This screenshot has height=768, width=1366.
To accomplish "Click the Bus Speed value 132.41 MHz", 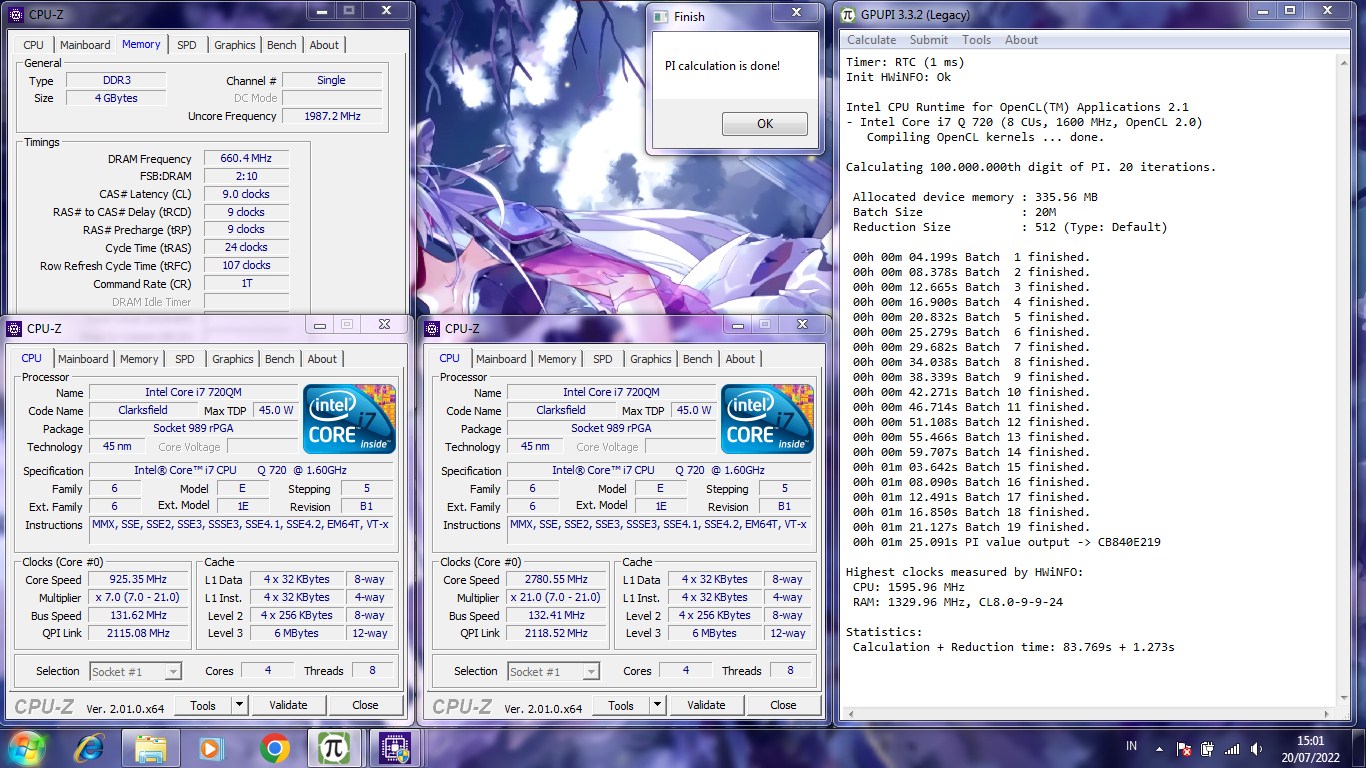I will click(557, 616).
